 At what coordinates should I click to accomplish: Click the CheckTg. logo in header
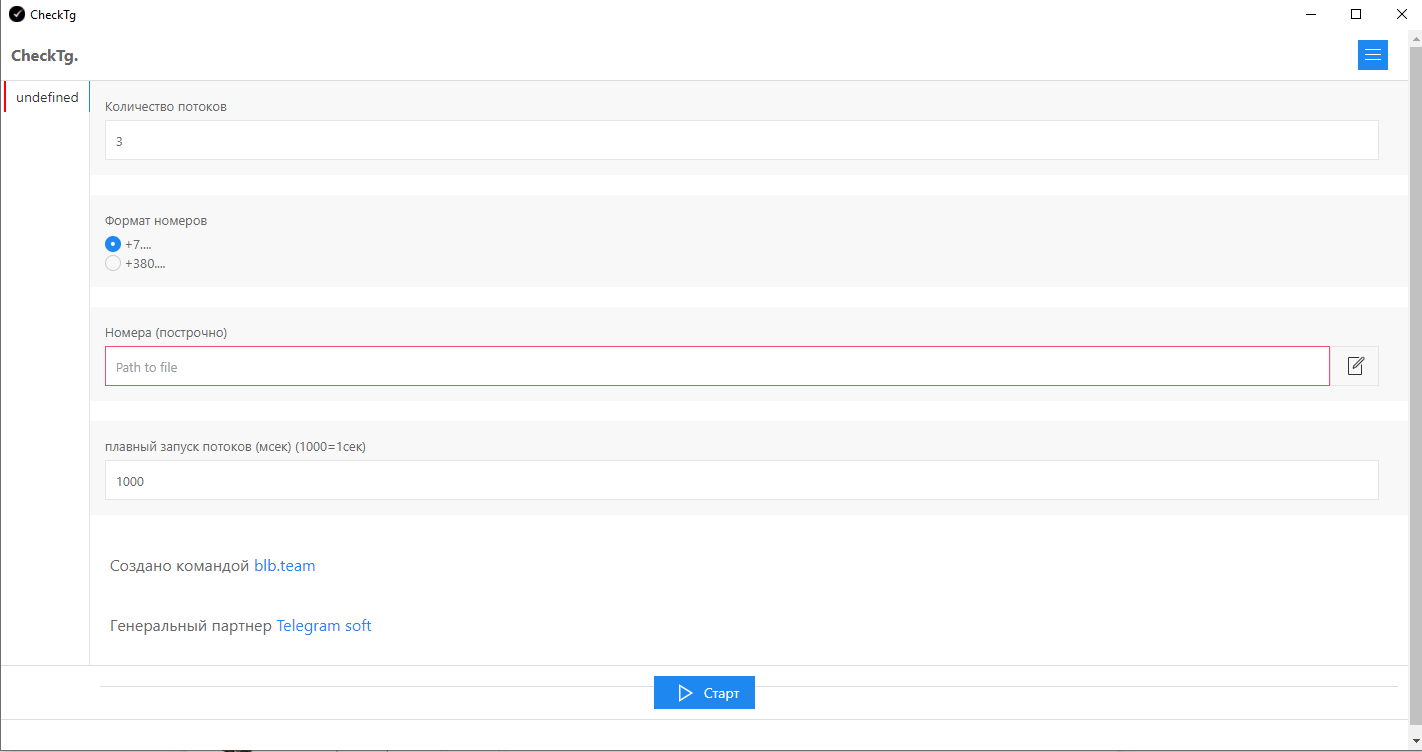point(44,55)
